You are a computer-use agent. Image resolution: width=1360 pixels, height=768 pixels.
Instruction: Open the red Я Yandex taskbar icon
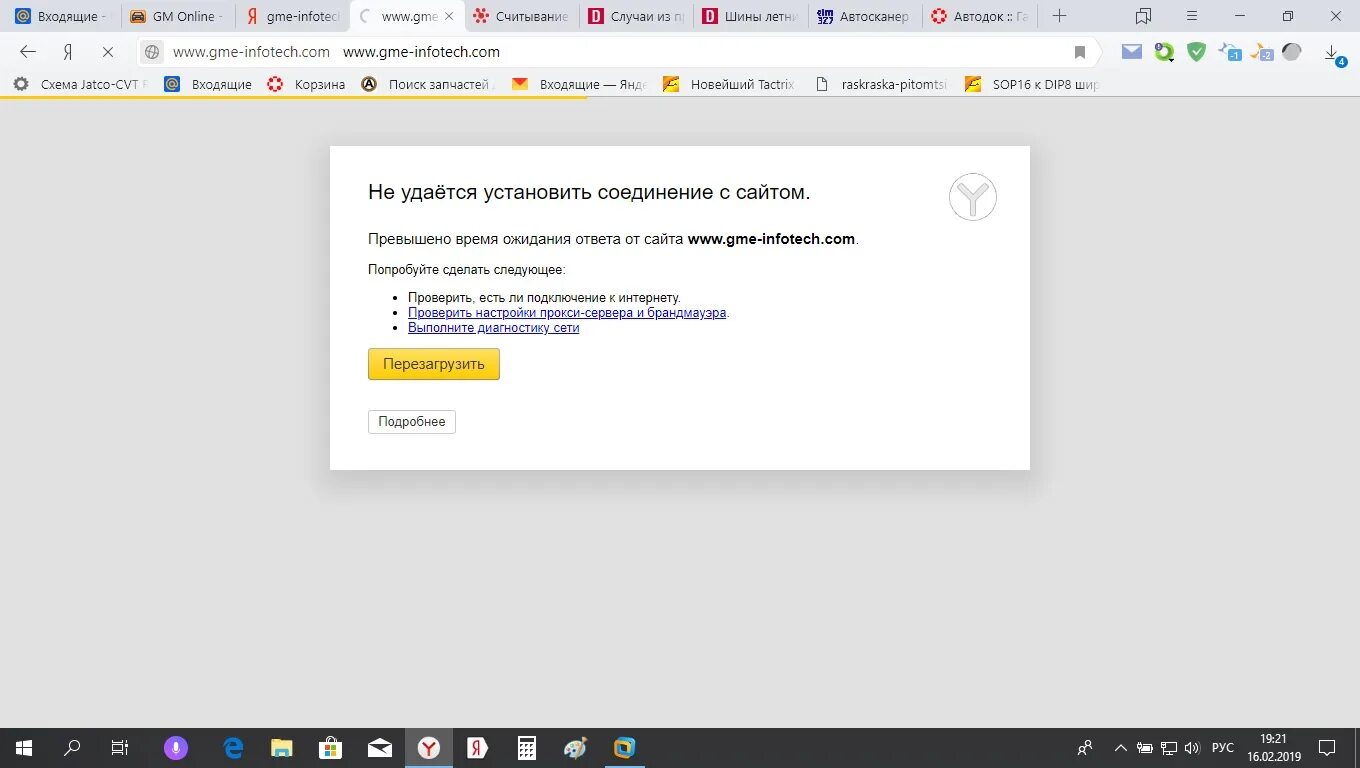477,748
